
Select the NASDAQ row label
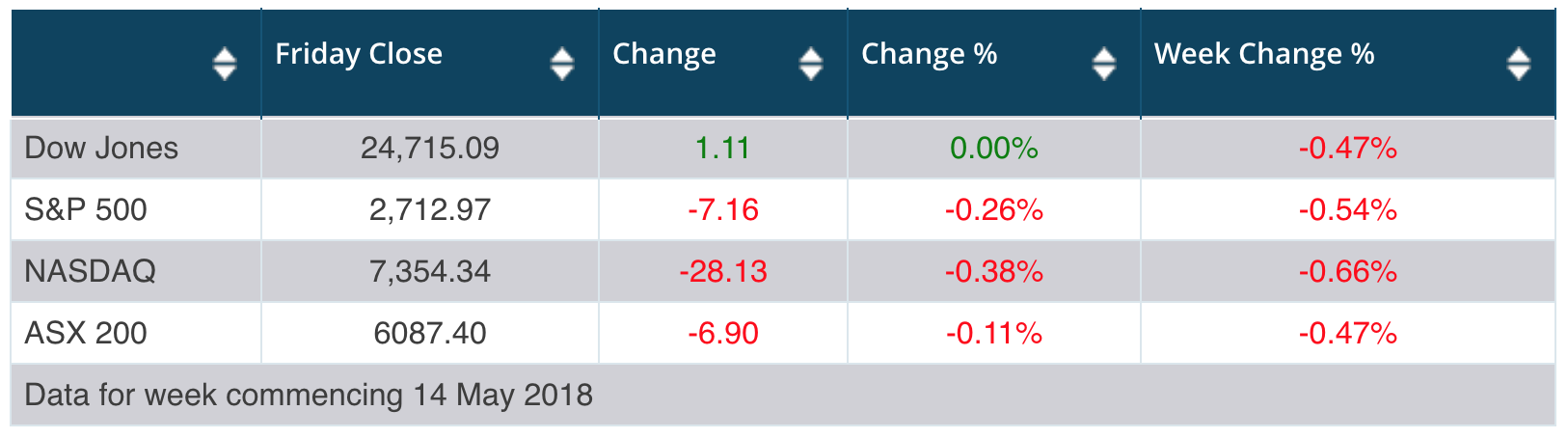pyautogui.click(x=90, y=271)
